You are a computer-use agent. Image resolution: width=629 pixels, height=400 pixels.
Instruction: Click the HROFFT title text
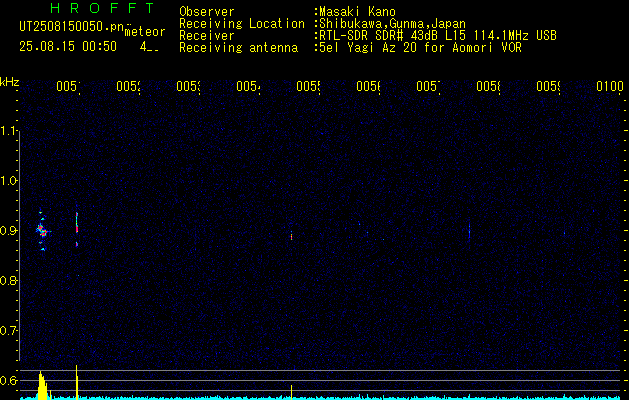pos(102,8)
